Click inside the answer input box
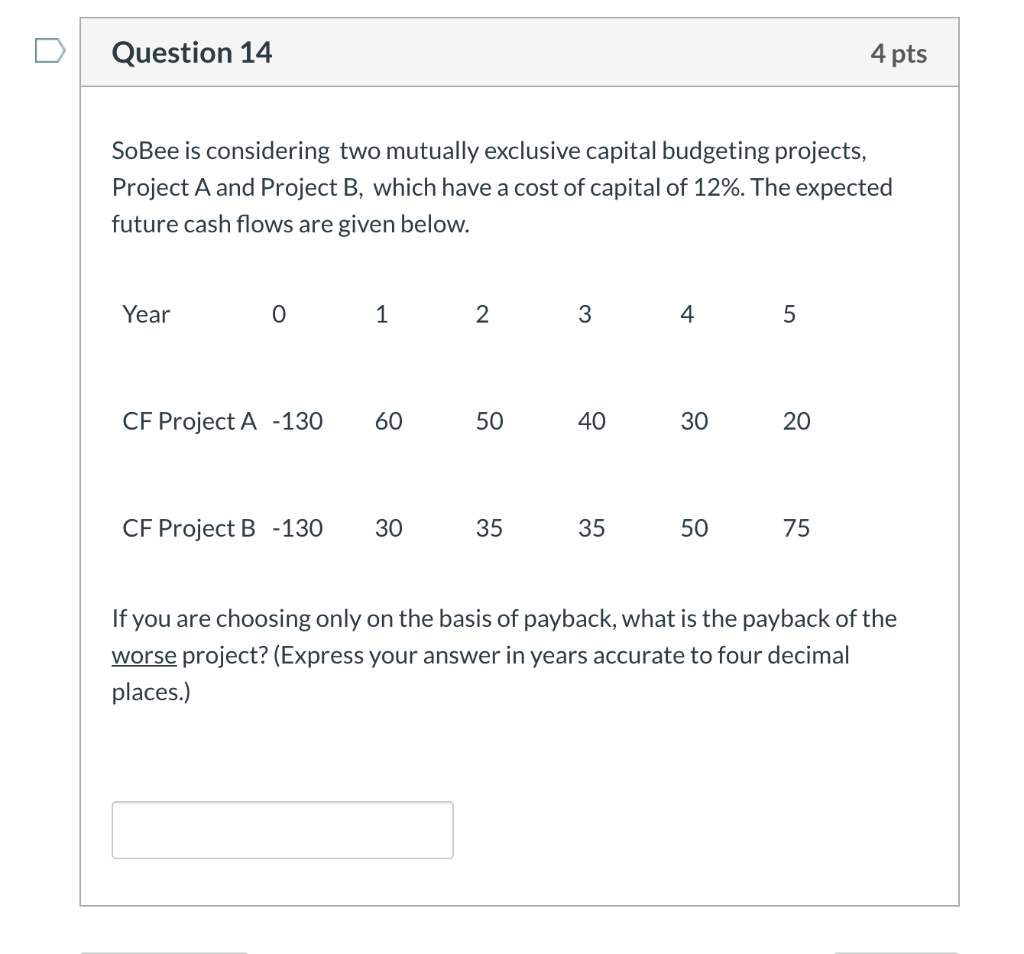This screenshot has height=954, width=1024. [281, 829]
